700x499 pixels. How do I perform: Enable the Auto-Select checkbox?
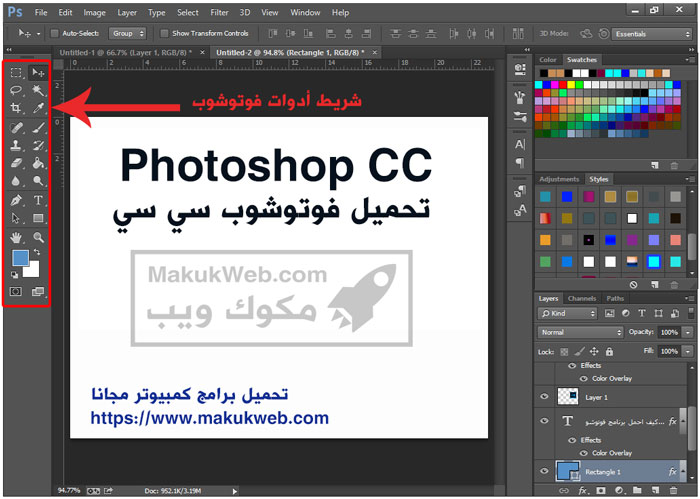54,33
